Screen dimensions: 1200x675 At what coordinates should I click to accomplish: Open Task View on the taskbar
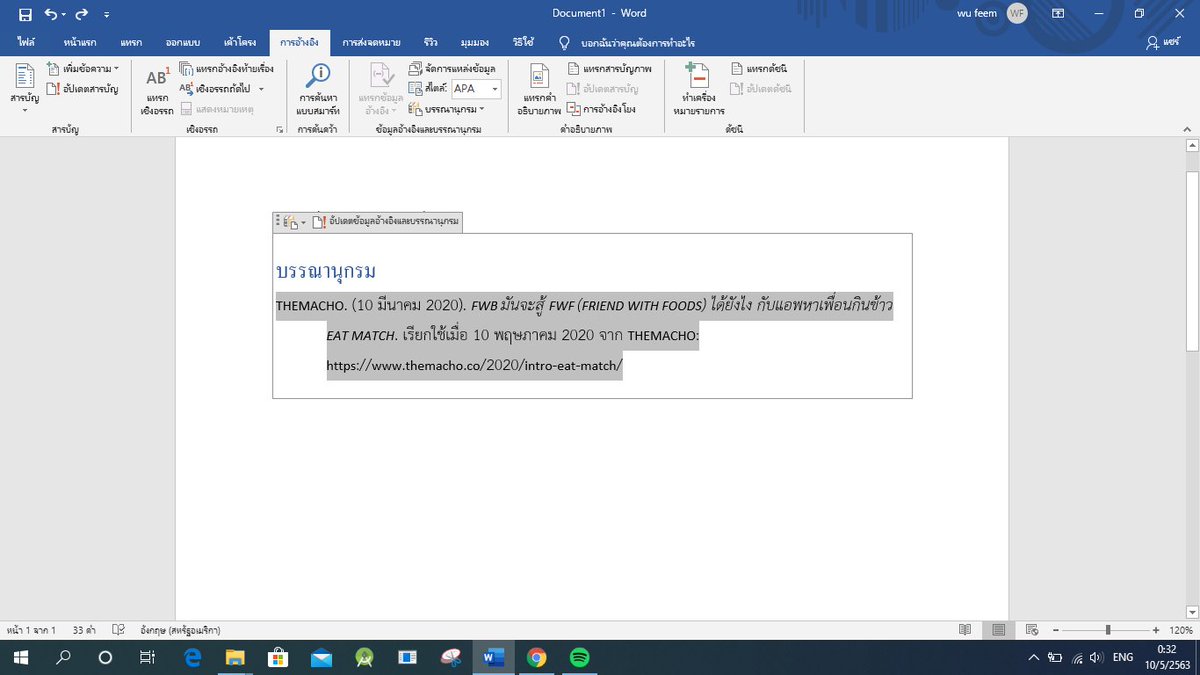pyautogui.click(x=146, y=657)
